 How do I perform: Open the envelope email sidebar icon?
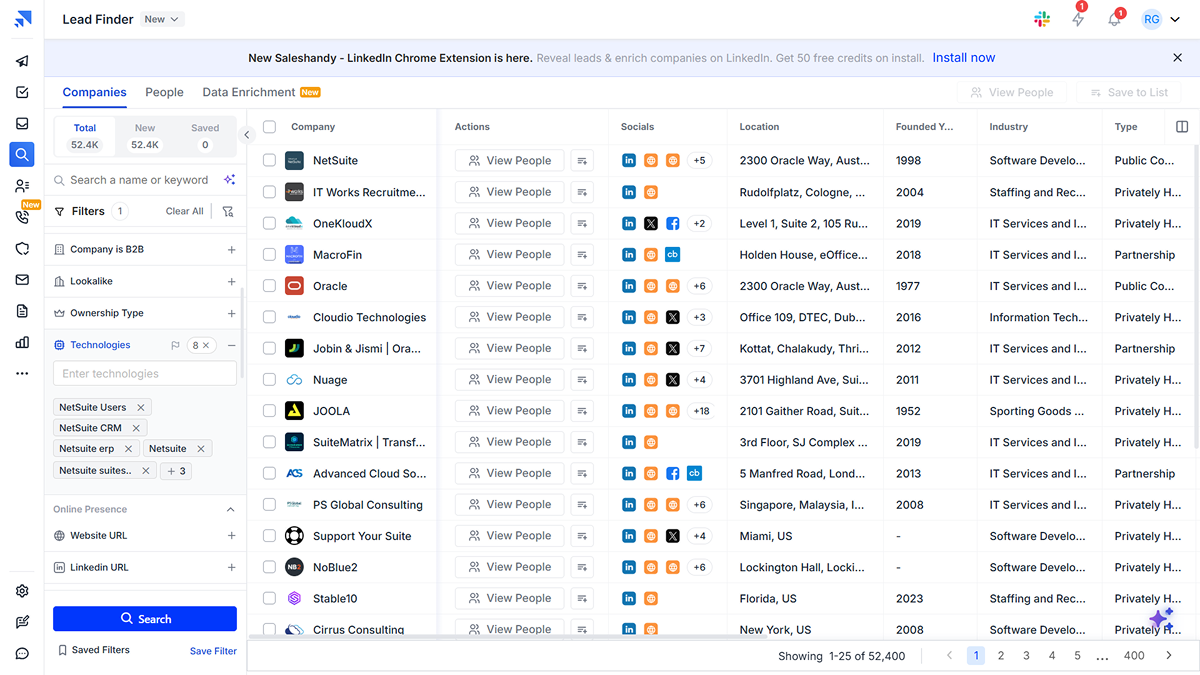22,280
